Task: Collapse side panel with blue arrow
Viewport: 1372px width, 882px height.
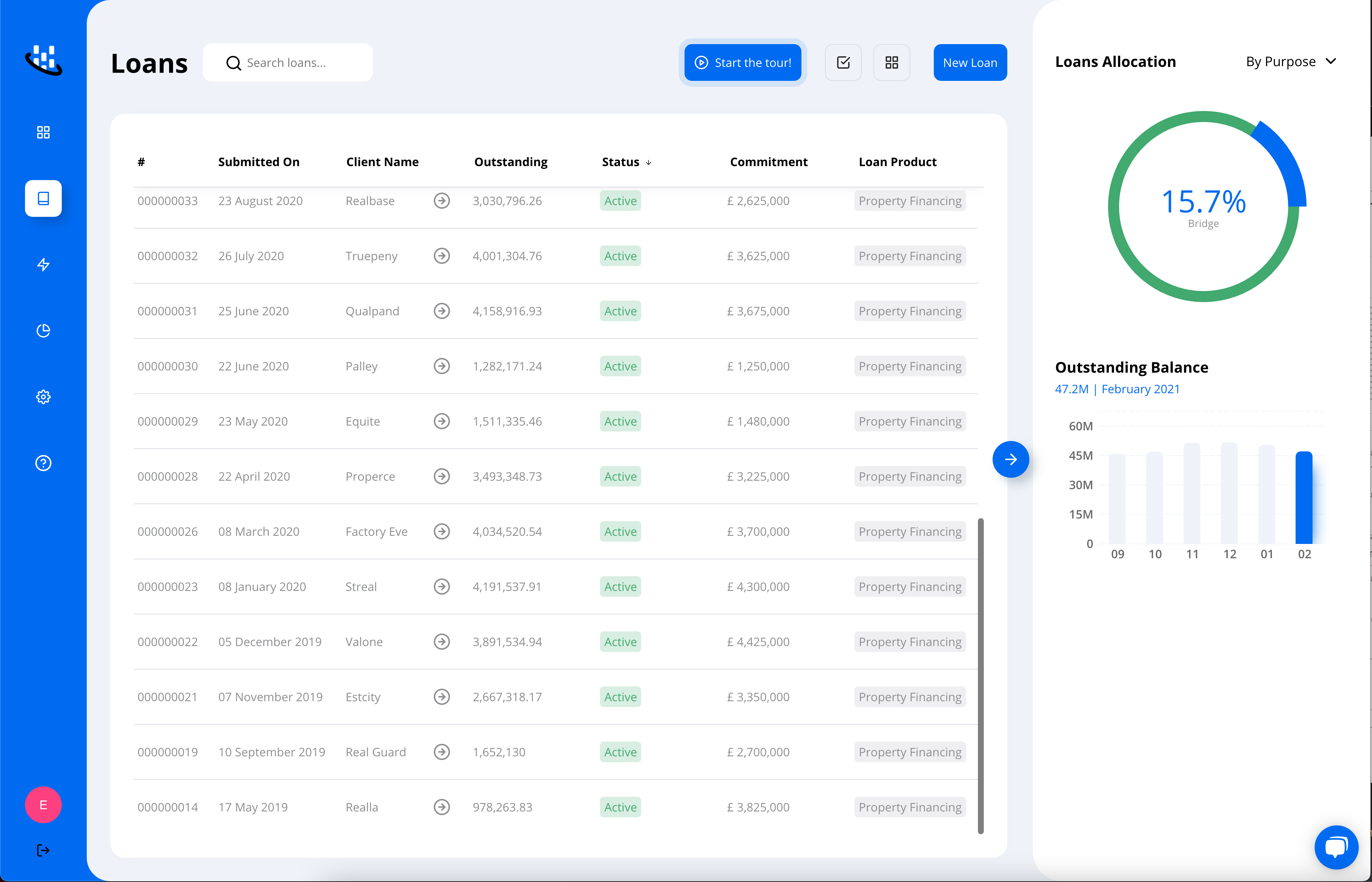Action: point(1011,459)
